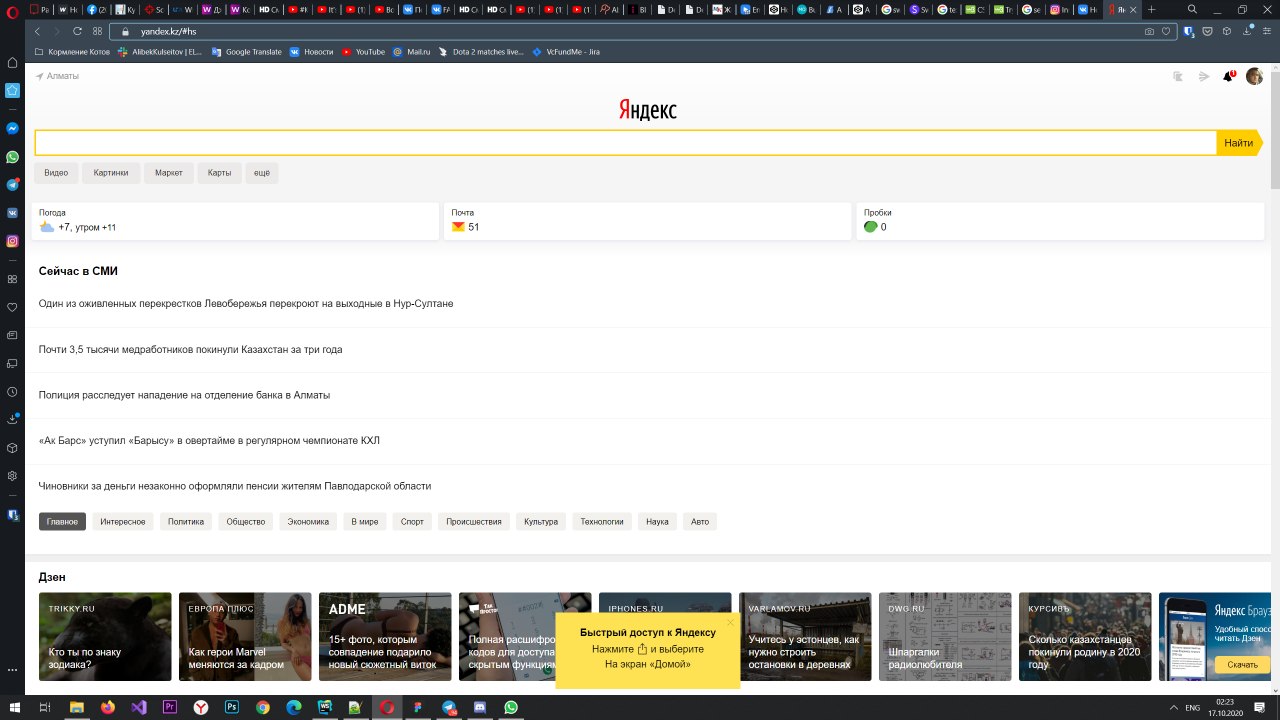Open Кормление Котов bookmarks folder

pyautogui.click(x=72, y=51)
